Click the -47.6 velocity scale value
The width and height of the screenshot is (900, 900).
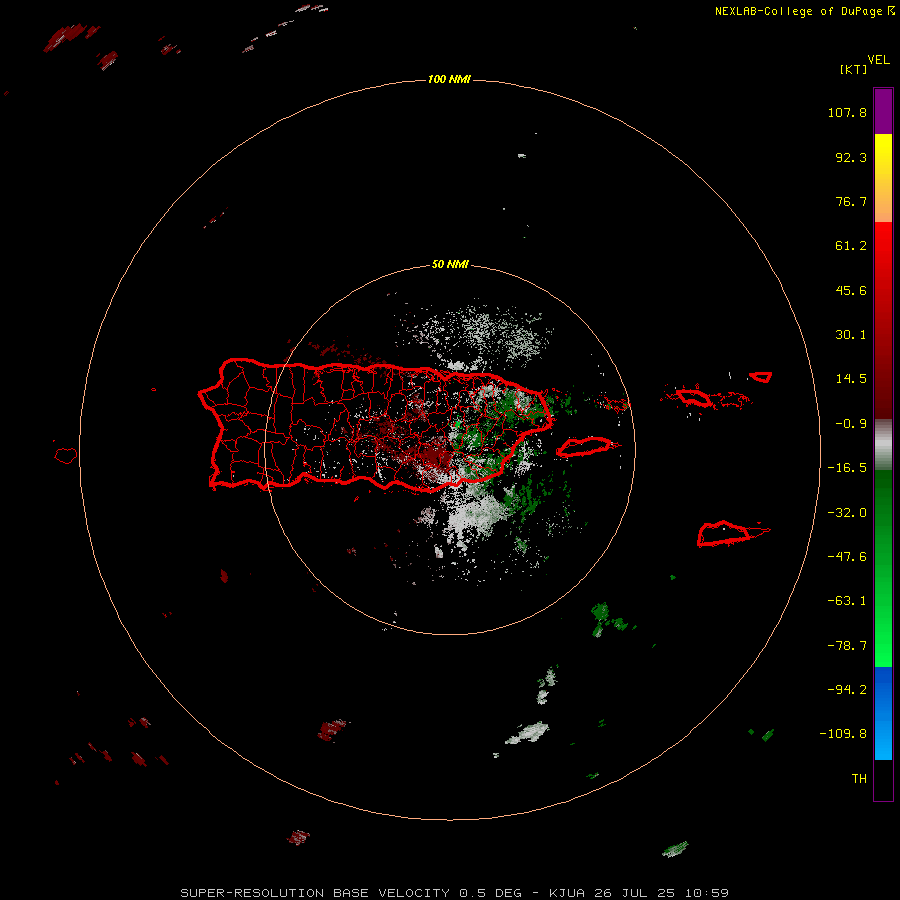pyautogui.click(x=847, y=557)
